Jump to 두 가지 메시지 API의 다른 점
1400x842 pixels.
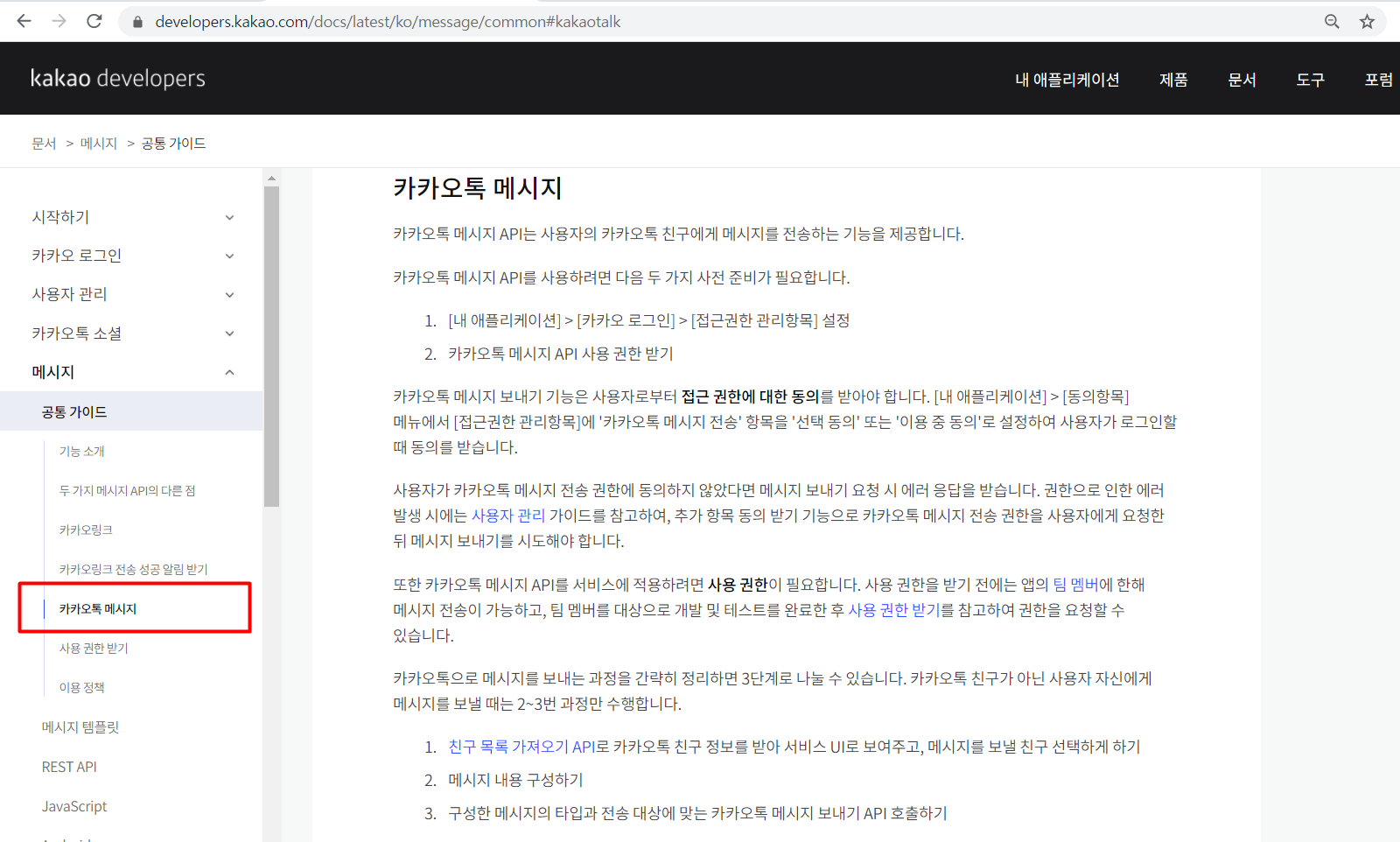(x=128, y=491)
